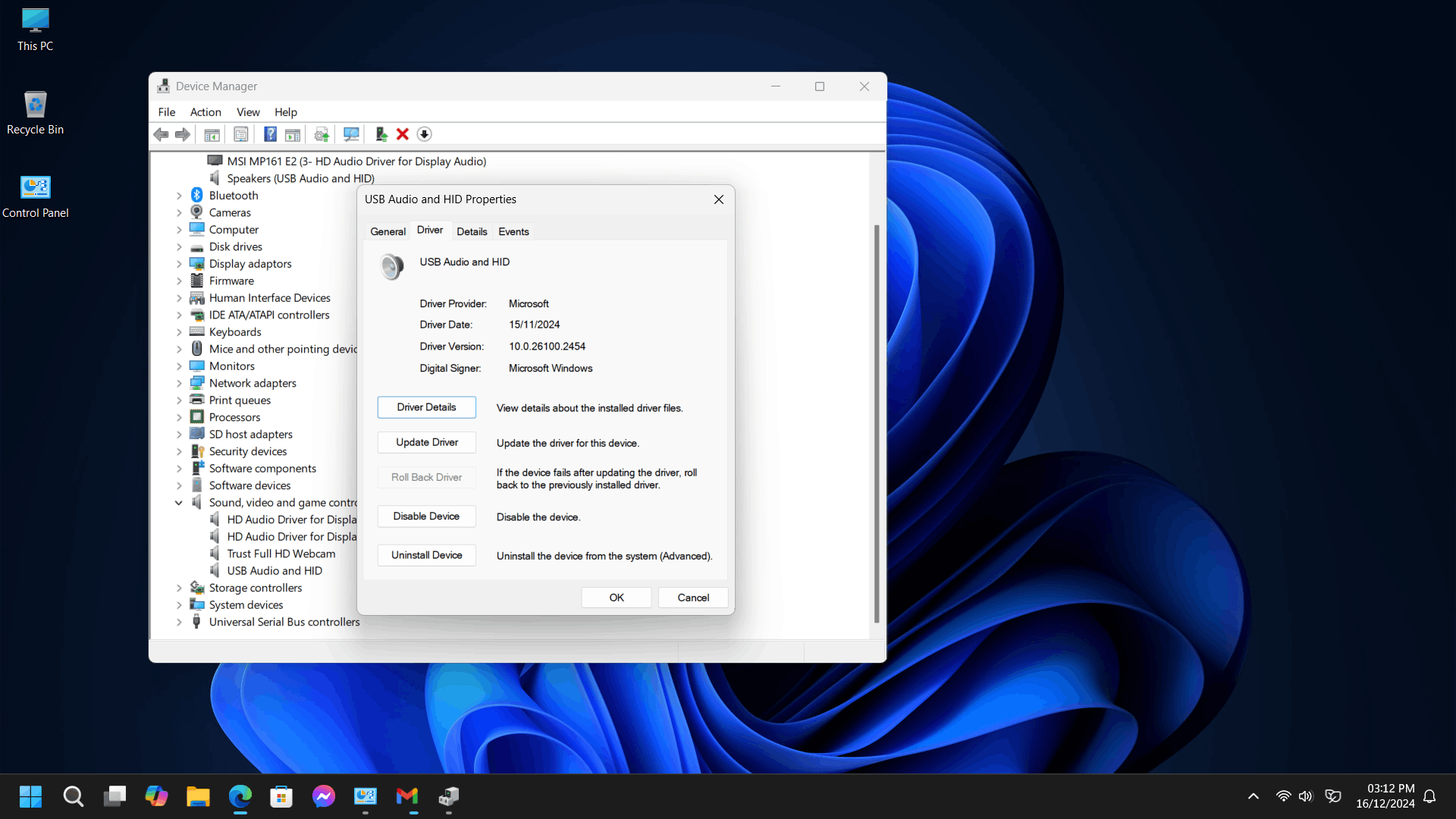Expand the Bluetooth category

point(179,196)
